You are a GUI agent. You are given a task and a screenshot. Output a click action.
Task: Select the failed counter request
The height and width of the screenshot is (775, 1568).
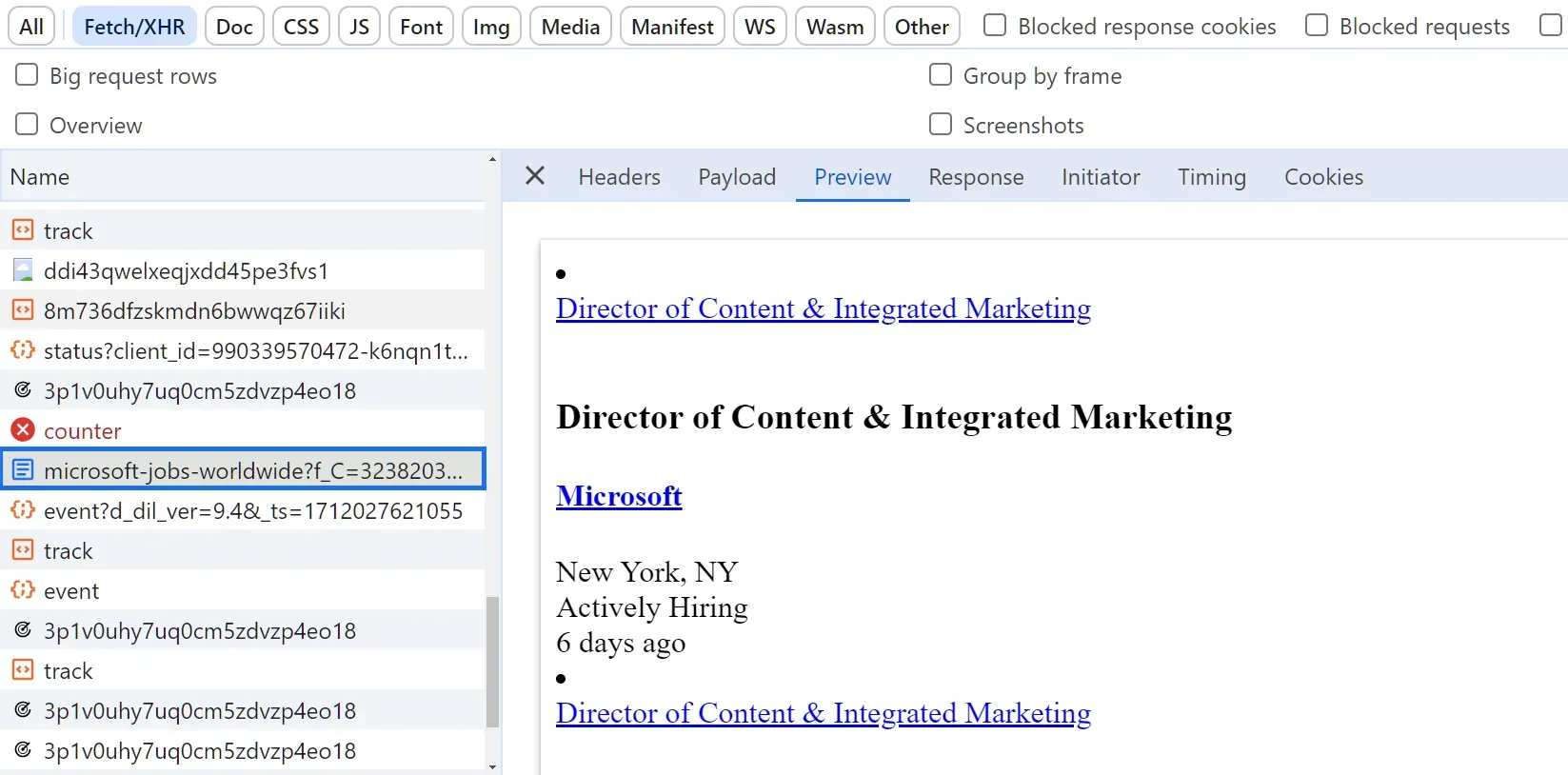[x=243, y=430]
